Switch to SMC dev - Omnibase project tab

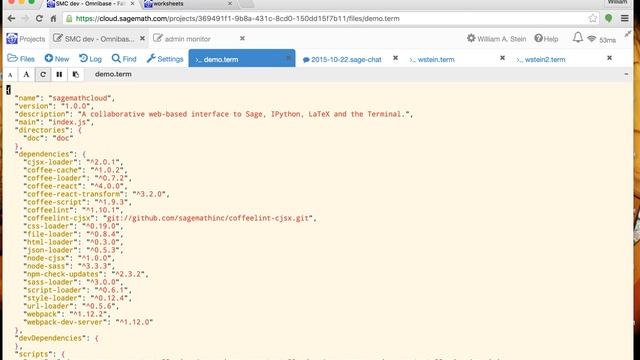94,39
